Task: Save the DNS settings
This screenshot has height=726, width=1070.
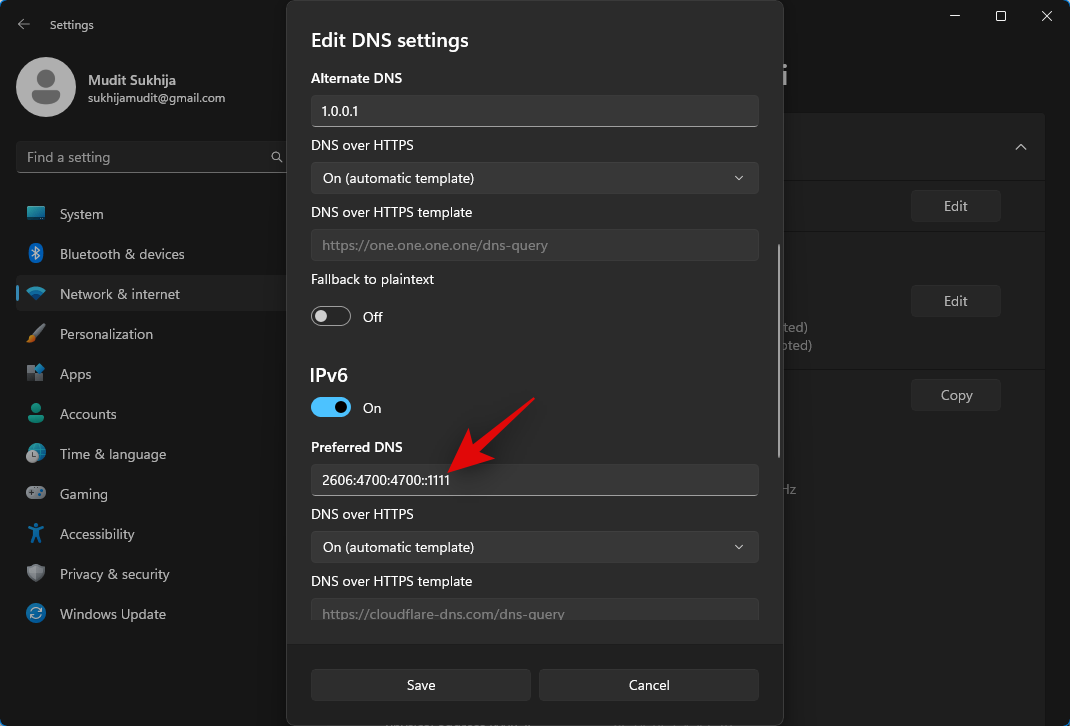Action: coord(420,685)
